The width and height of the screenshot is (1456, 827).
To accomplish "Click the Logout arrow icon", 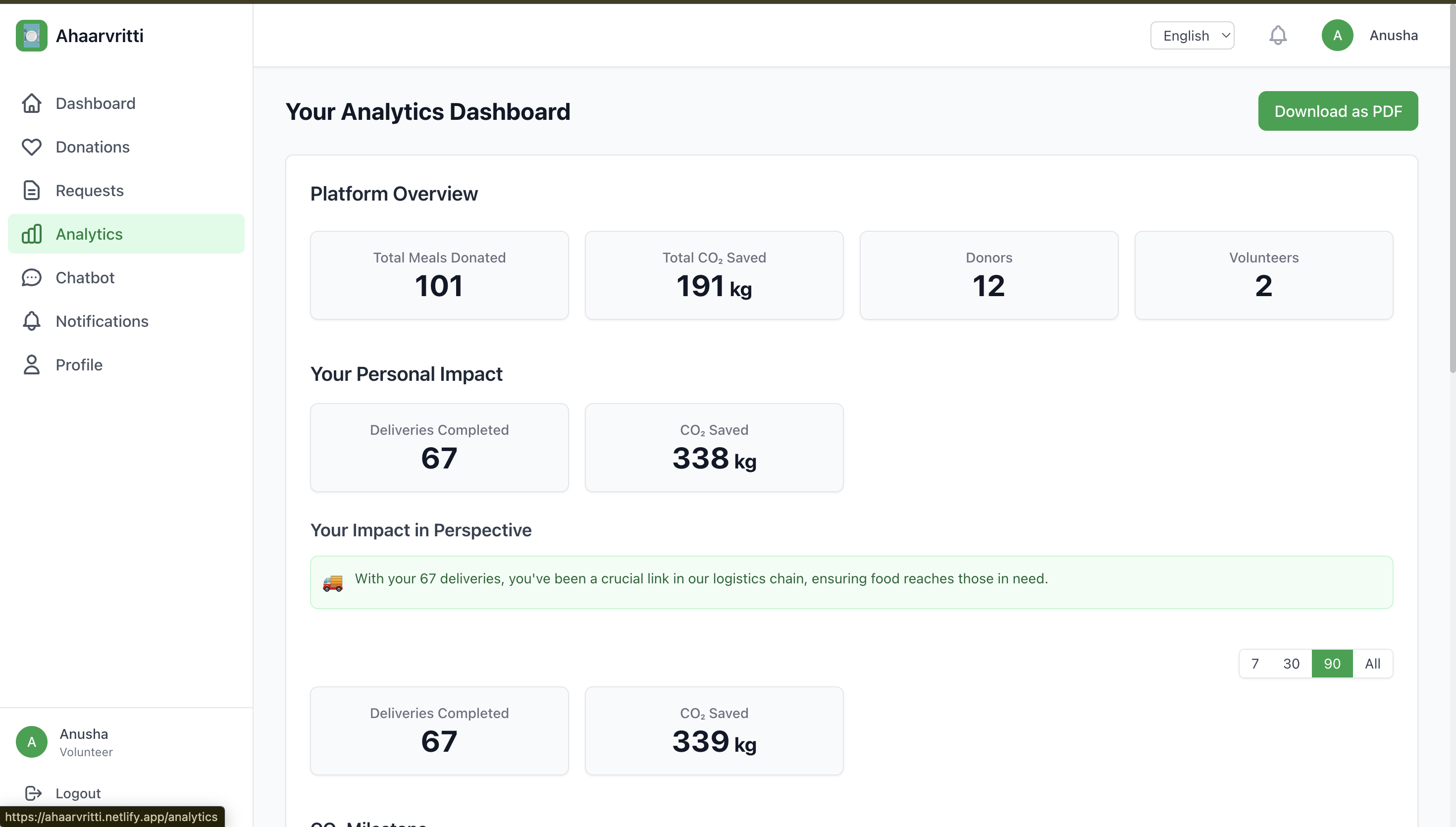I will tap(33, 793).
